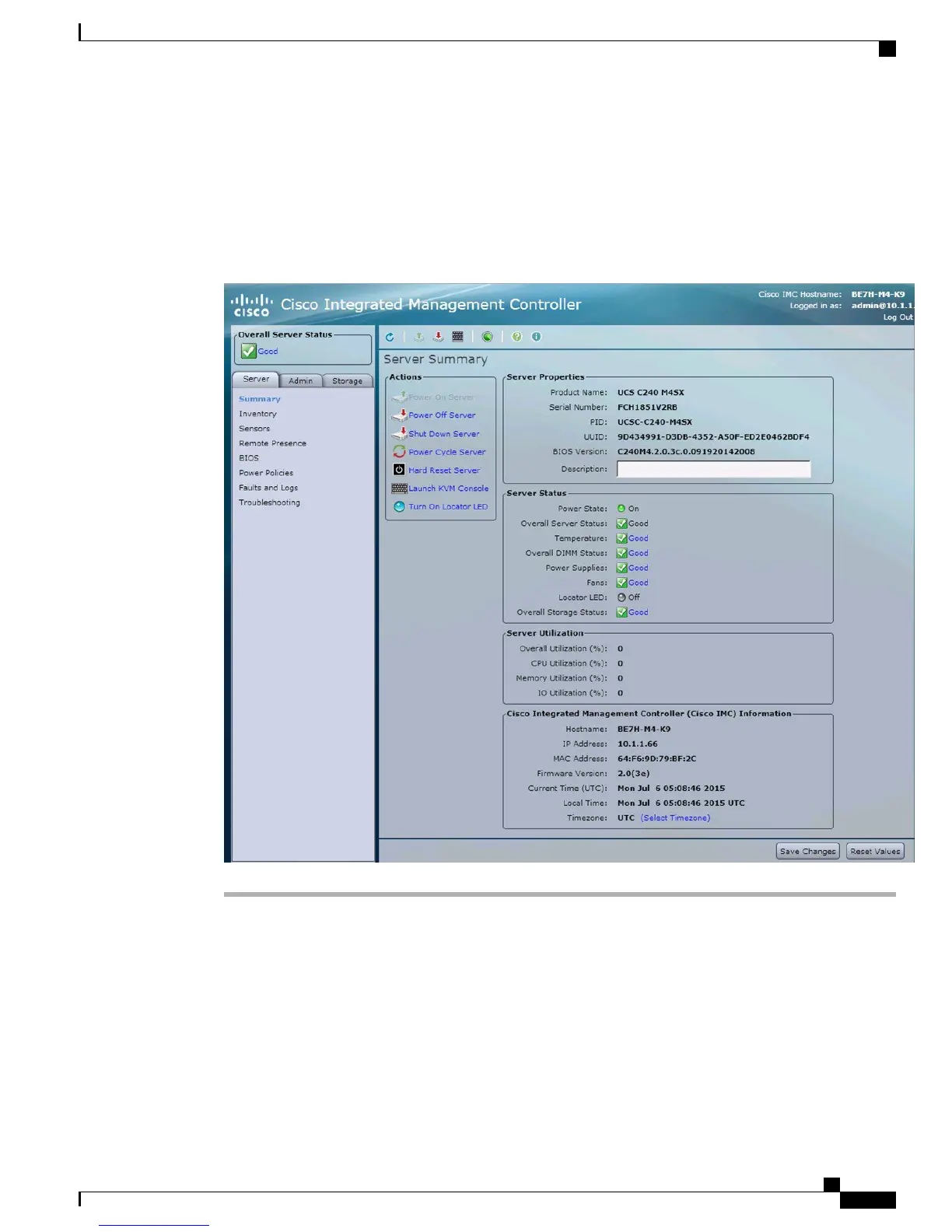Click the BIOS Version value C240M4.2.0.3c
Viewport: 952px width, 1232px height.
[x=686, y=451]
